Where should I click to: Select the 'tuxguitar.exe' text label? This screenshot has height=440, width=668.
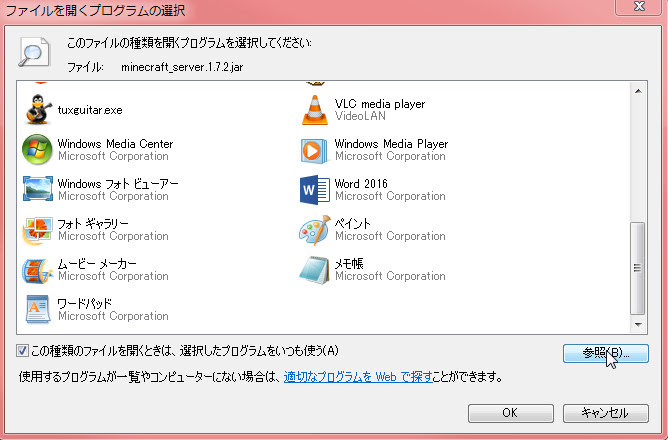(90, 110)
